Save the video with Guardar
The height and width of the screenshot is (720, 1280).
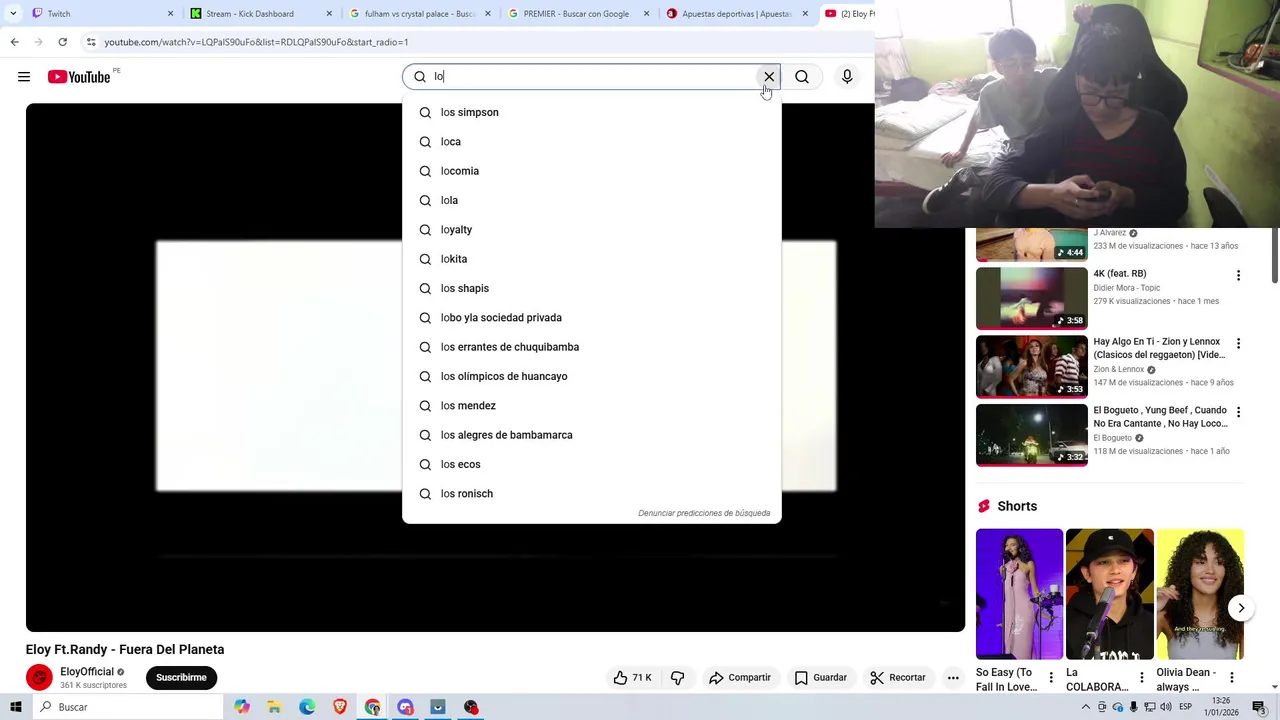click(821, 677)
